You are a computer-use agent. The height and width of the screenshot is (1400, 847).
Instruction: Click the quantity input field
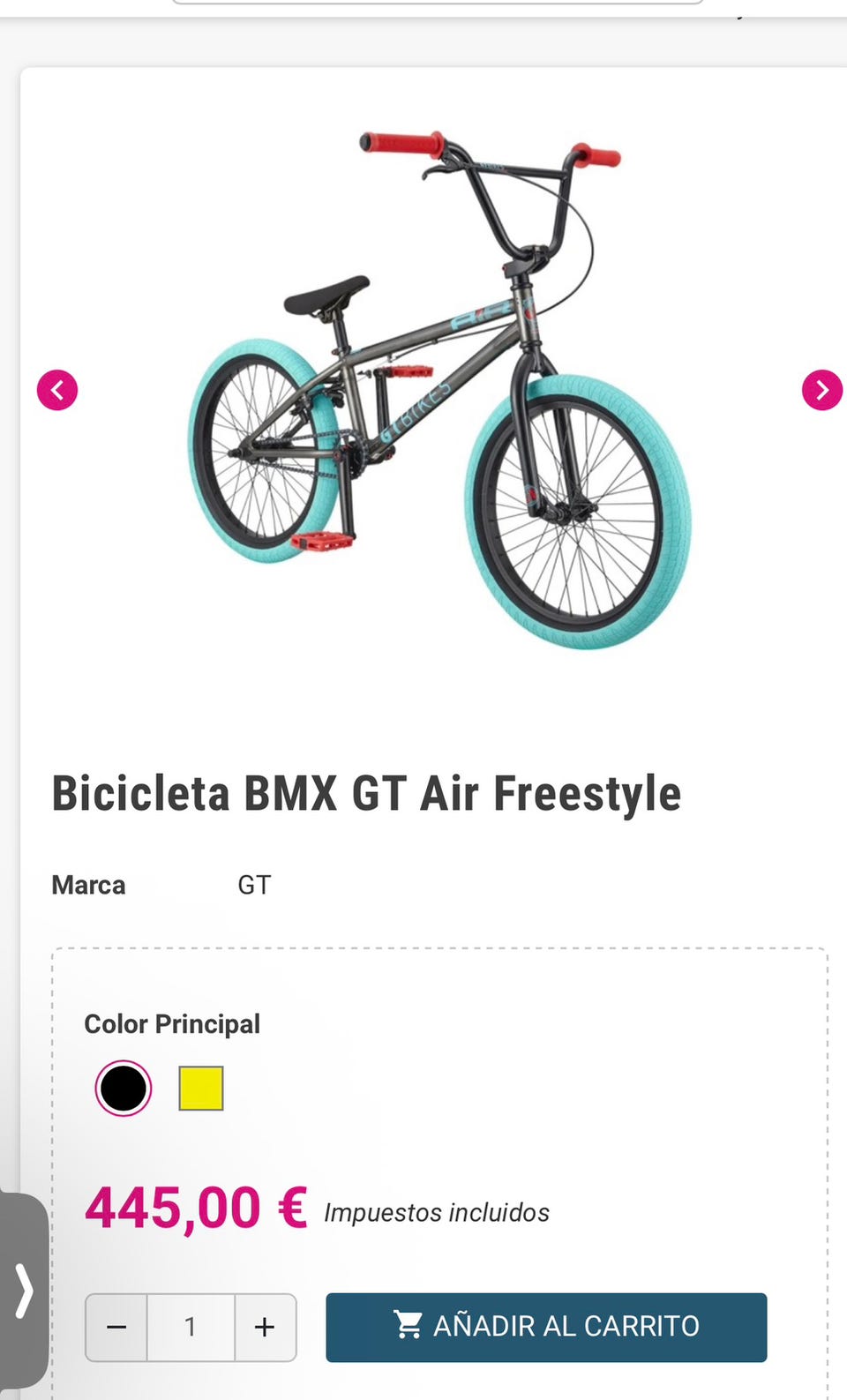click(x=191, y=1327)
